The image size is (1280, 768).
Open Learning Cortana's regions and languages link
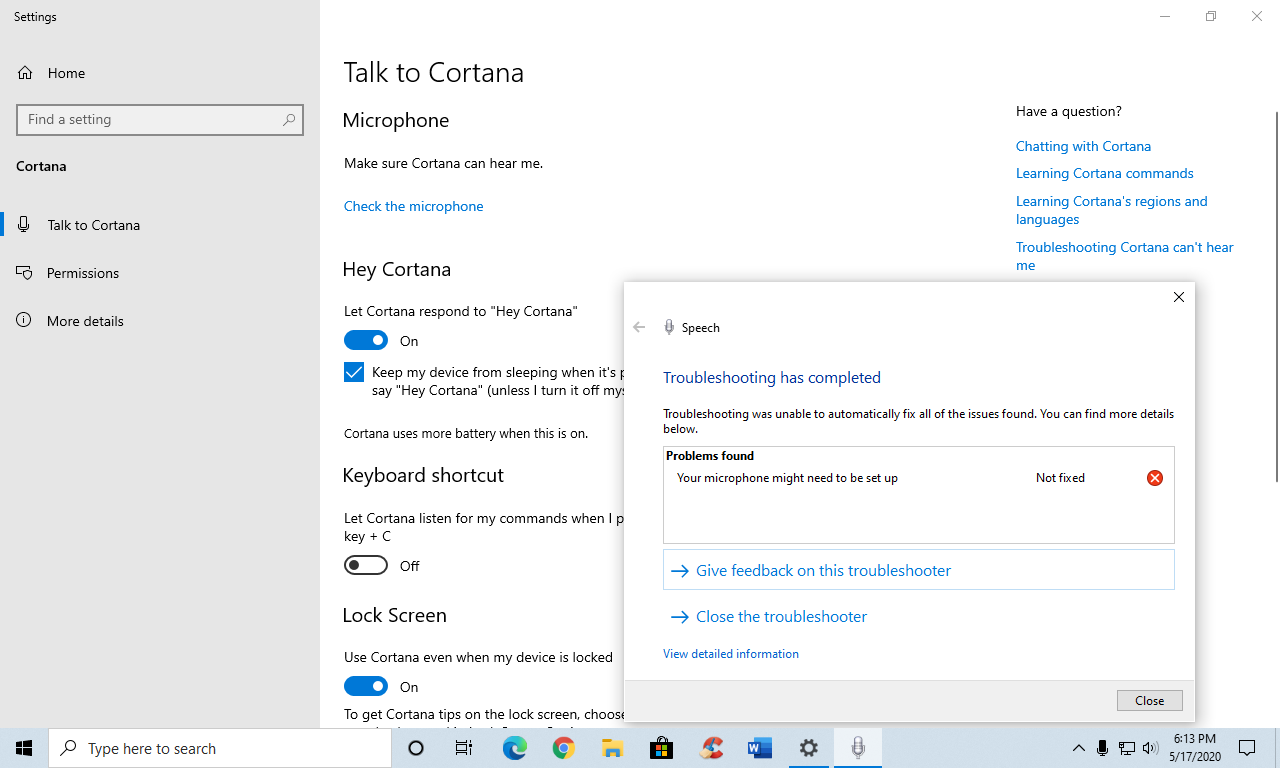point(1112,210)
